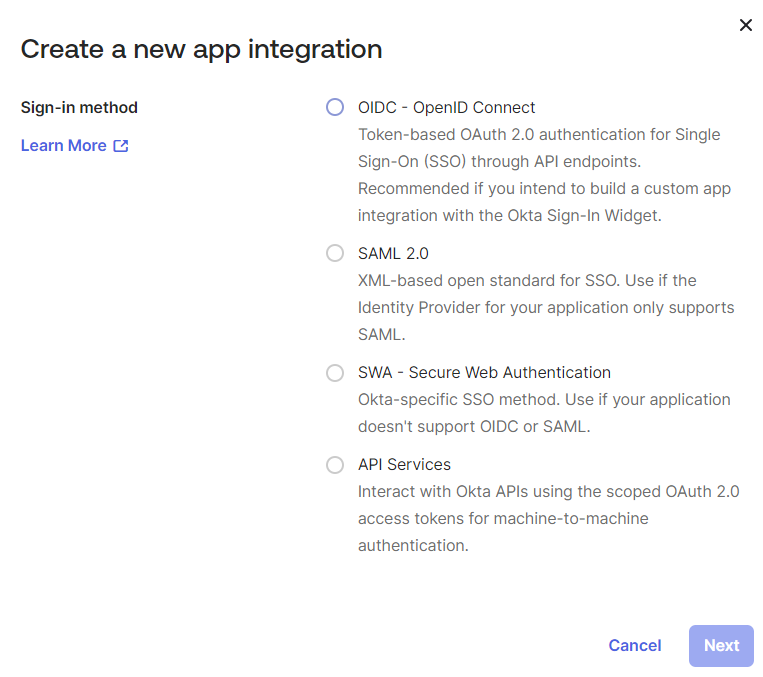
Task: Click the external-link icon beside Learn More
Action: (x=121, y=146)
